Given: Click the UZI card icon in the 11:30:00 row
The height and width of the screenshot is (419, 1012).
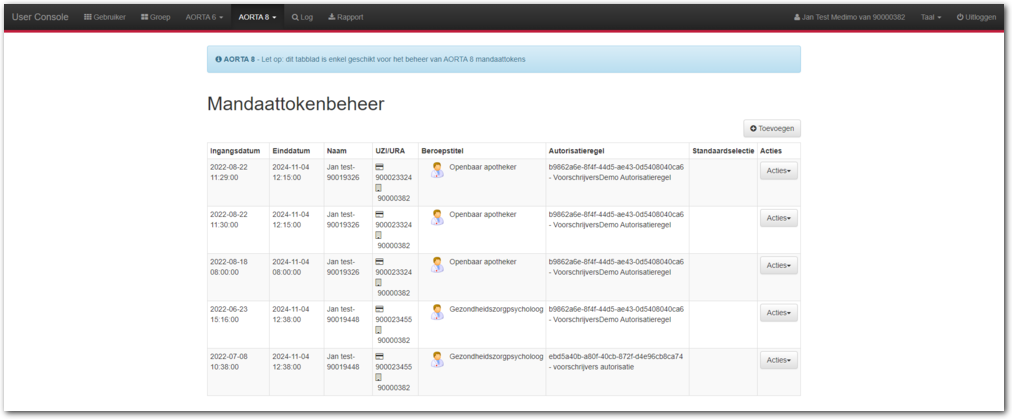Looking at the screenshot, I should (x=379, y=214).
